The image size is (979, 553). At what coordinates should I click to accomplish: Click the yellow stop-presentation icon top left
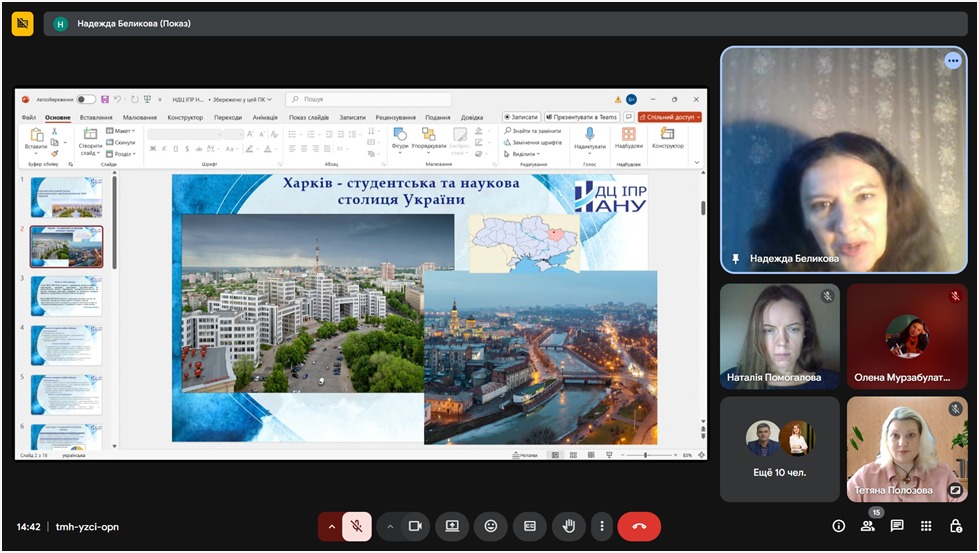pos(22,24)
